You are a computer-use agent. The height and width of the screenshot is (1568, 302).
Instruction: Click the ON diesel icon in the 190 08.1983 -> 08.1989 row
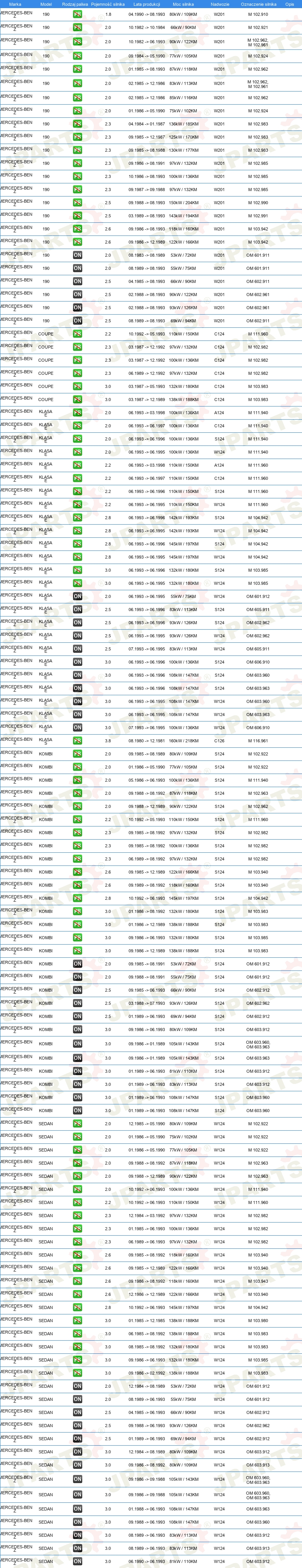coord(77,255)
